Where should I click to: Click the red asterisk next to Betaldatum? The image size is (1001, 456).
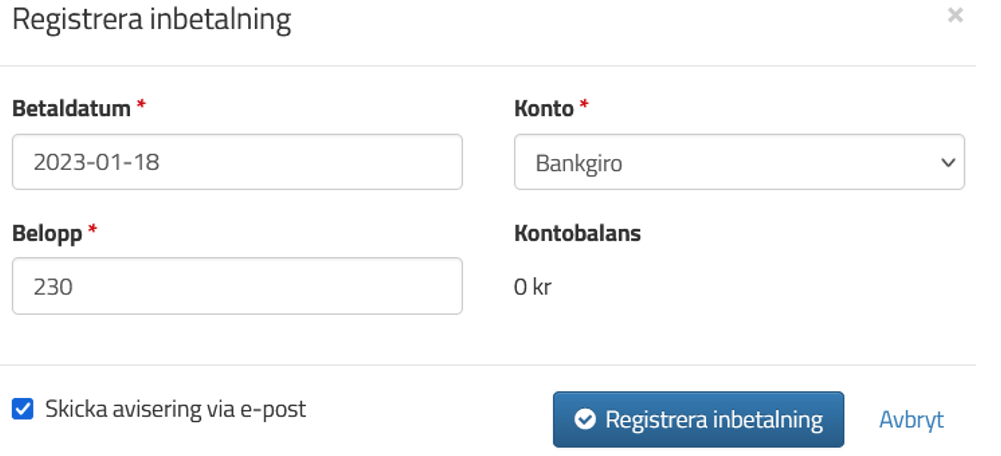pyautogui.click(x=141, y=105)
